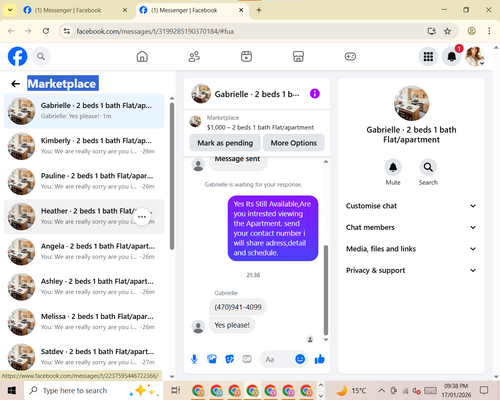Open the Reels video icon
The width and height of the screenshot is (500, 400).
[x=246, y=56]
